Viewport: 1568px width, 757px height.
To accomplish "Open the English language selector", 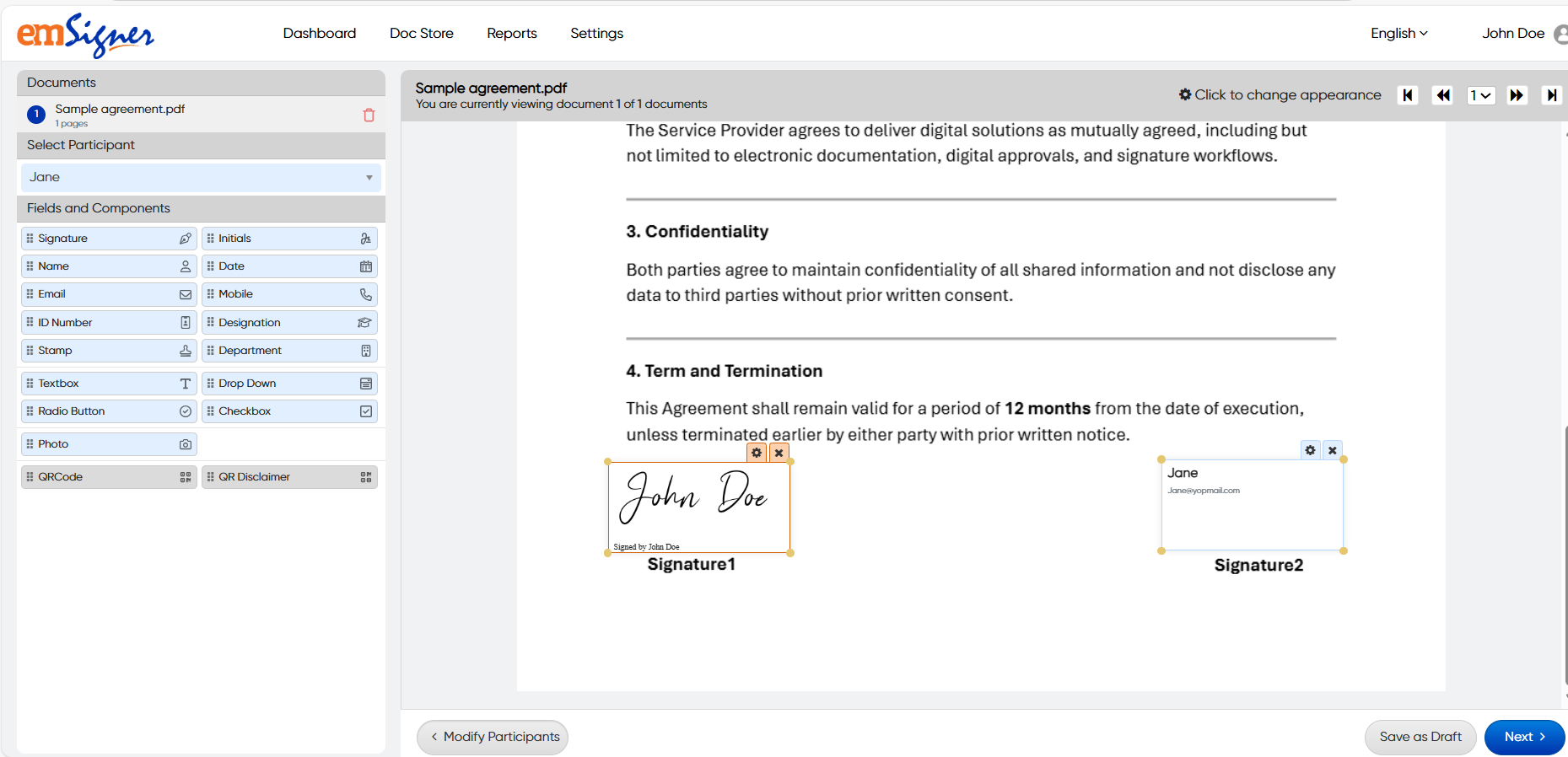I will click(1398, 33).
